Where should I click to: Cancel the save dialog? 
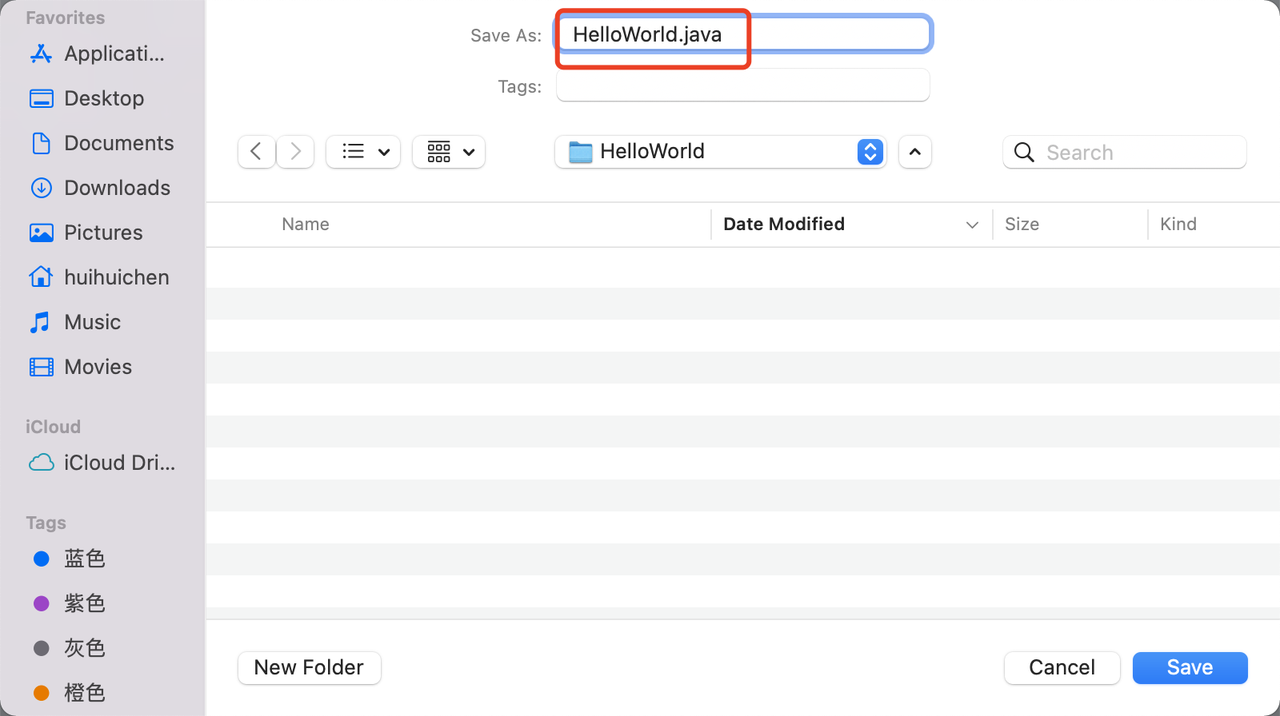1062,667
